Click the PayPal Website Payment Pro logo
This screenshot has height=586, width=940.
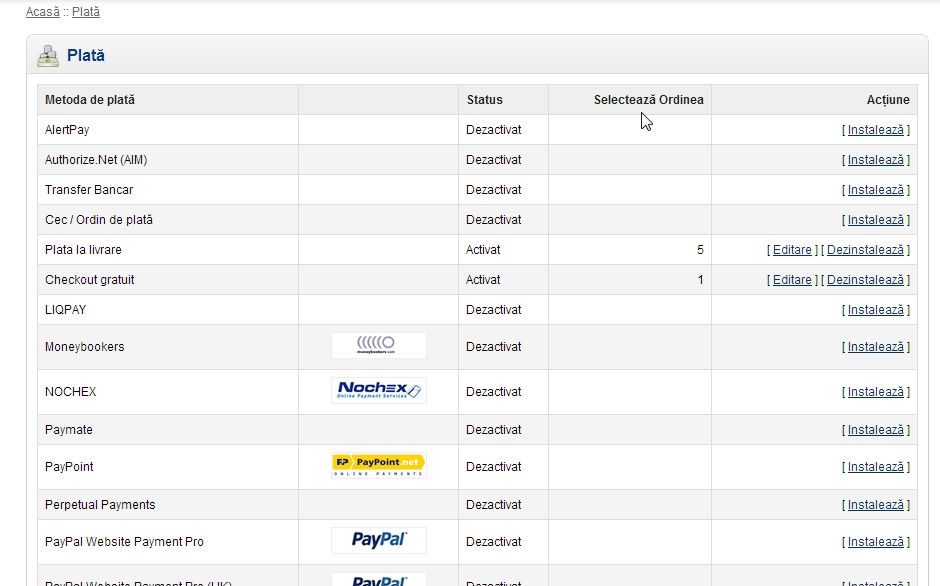pyautogui.click(x=378, y=541)
